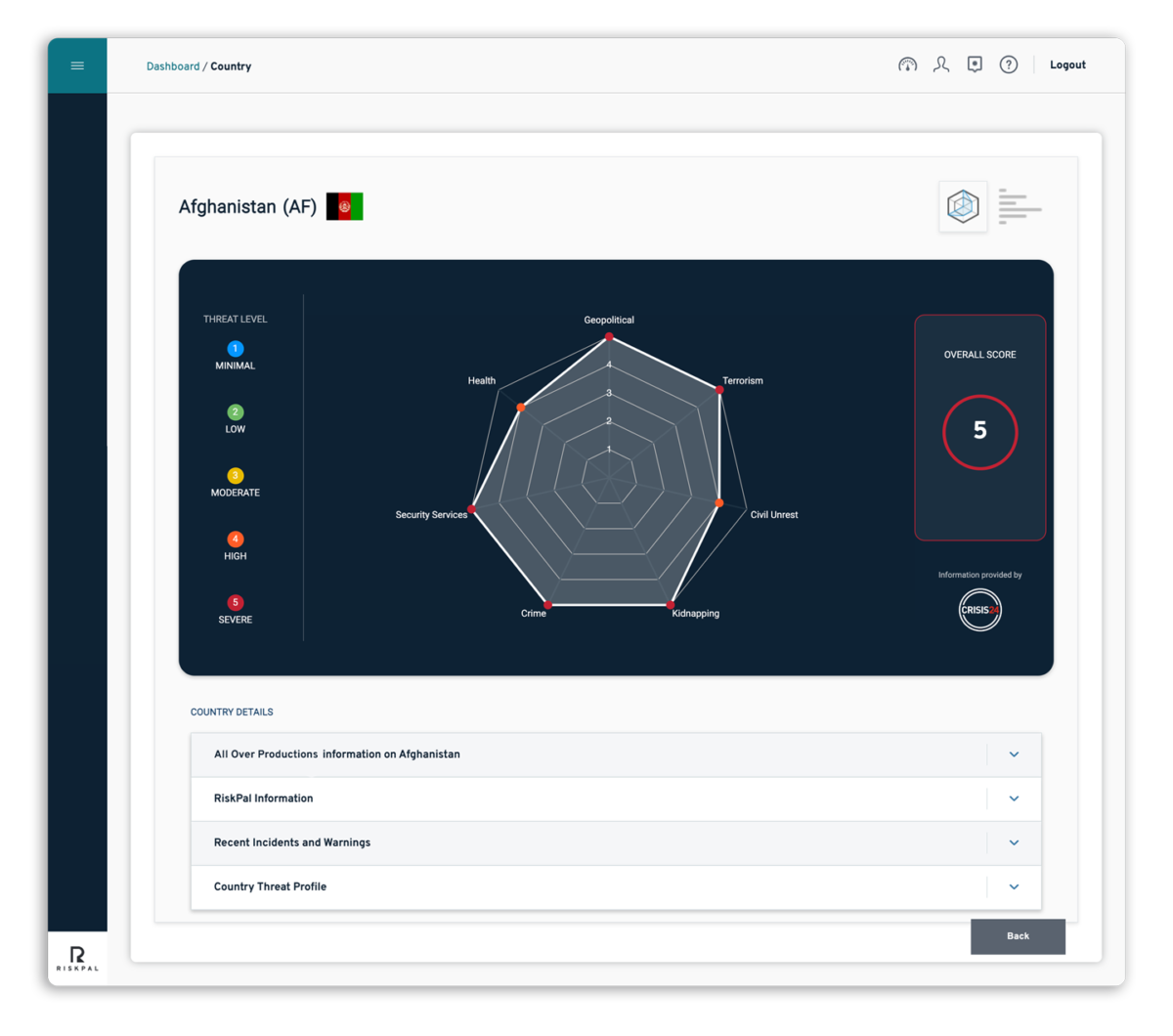1173x1036 pixels.
Task: Open the Dashboard breadcrumb link
Action: point(173,65)
